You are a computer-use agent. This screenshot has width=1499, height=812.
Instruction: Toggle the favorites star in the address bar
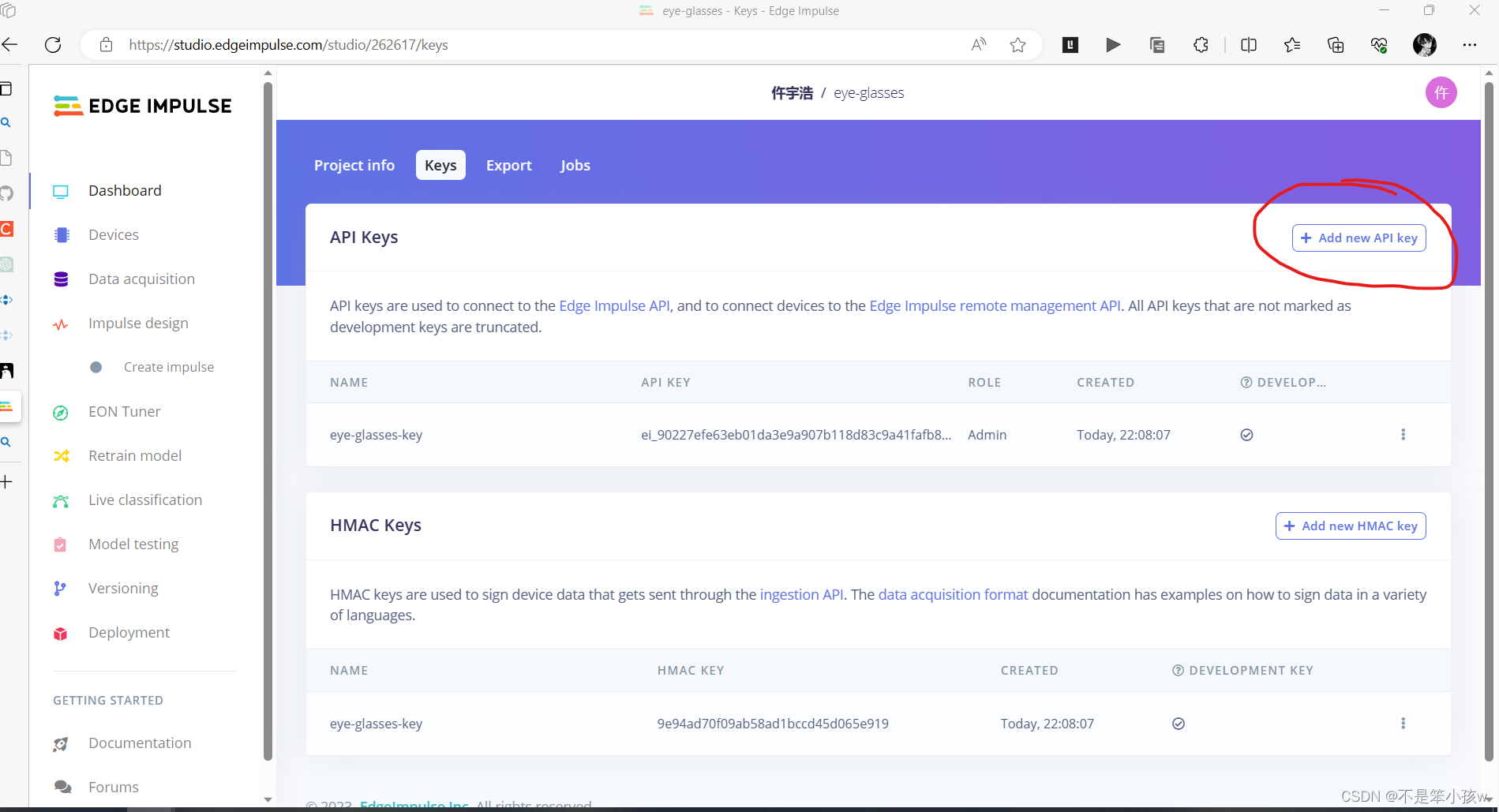pyautogui.click(x=1017, y=45)
